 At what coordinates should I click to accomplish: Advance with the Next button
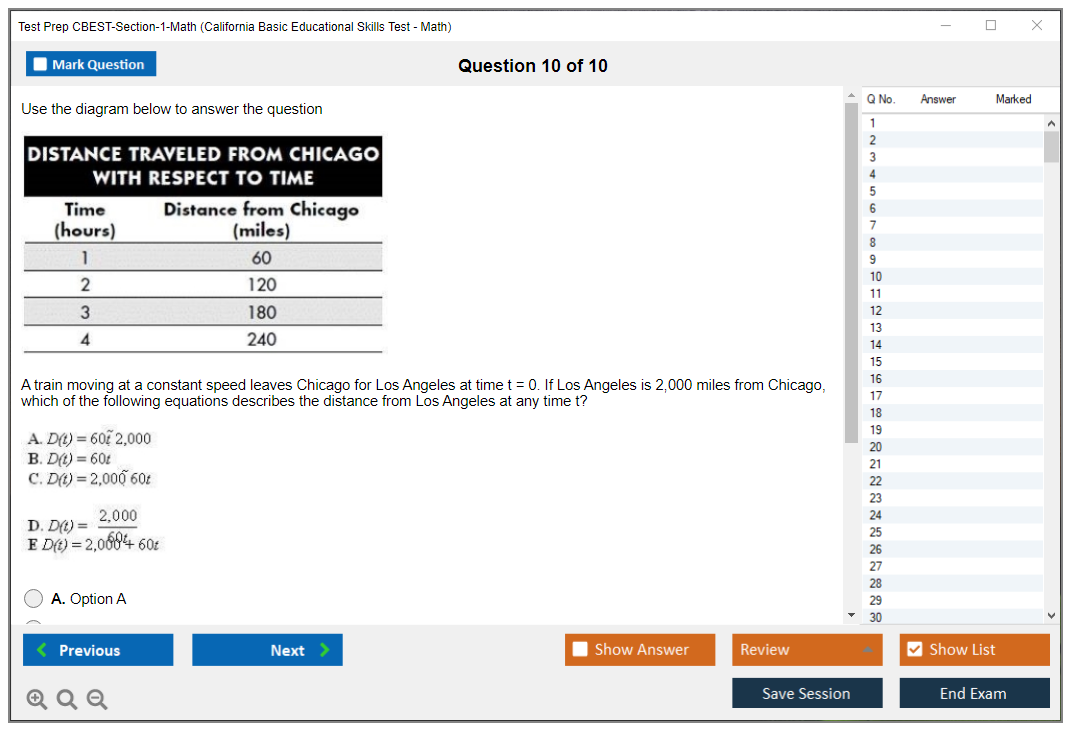point(267,650)
